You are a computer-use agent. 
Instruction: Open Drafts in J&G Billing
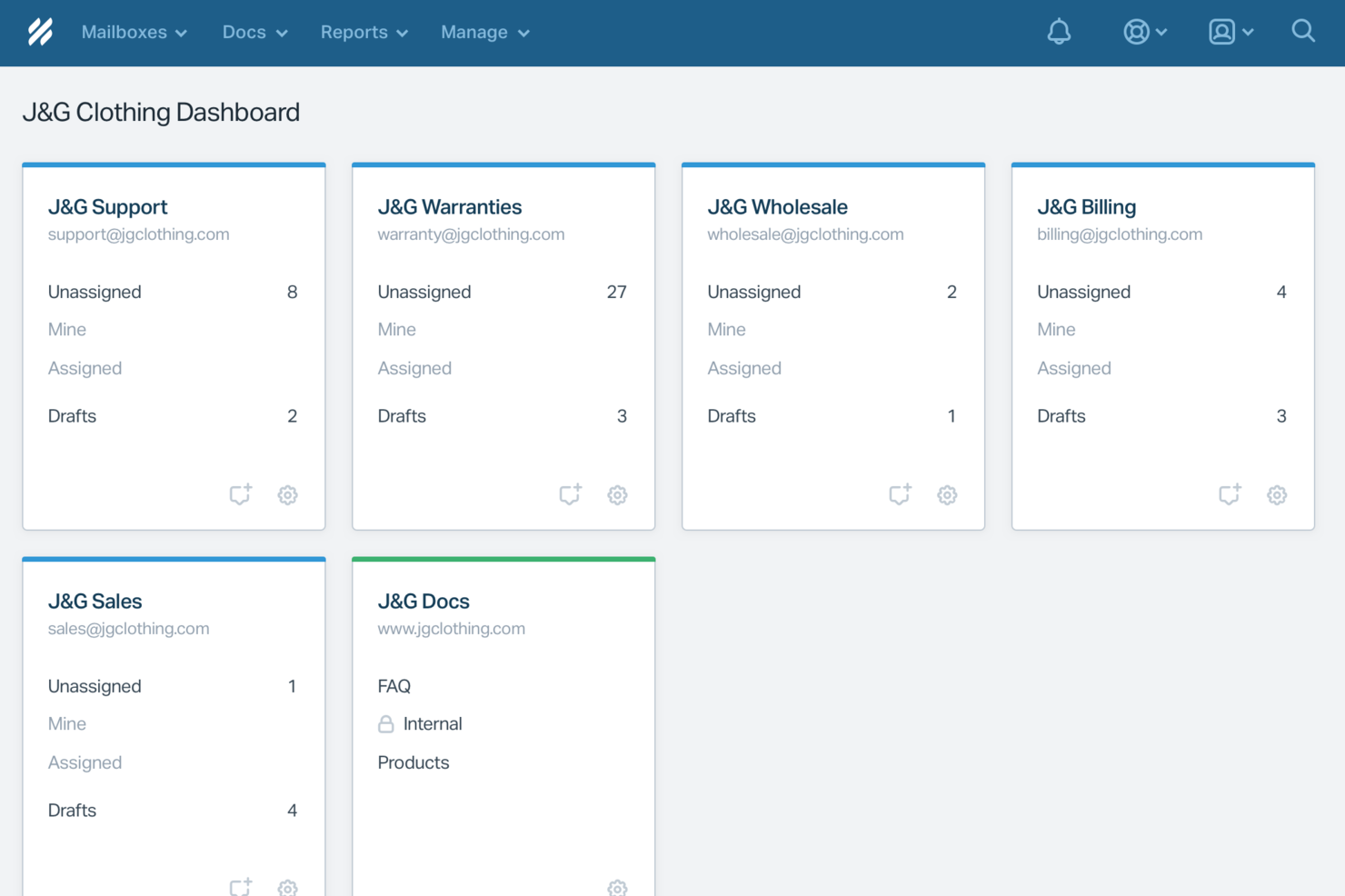1061,416
